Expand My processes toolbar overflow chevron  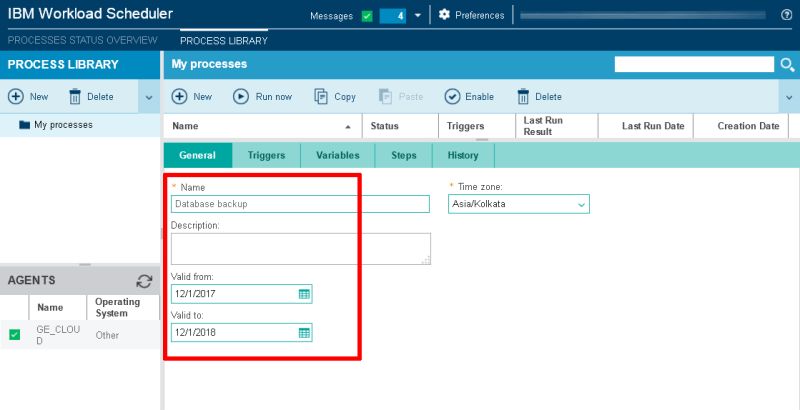(789, 96)
